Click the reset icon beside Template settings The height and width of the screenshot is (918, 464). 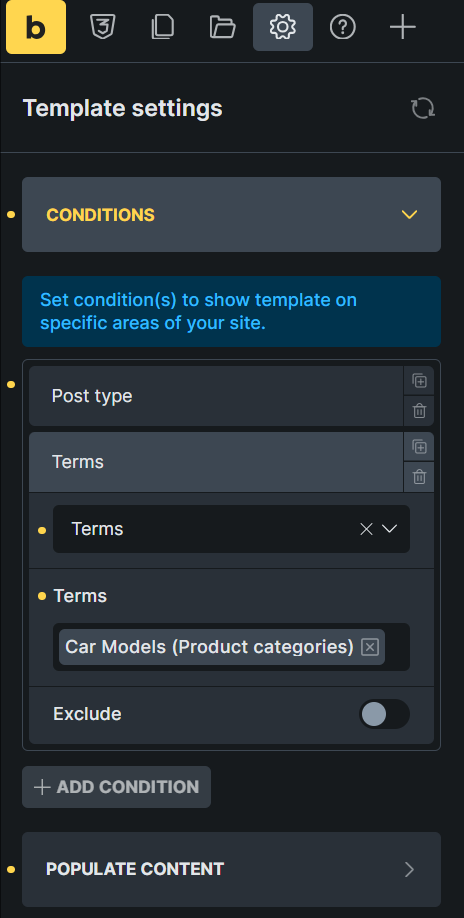tap(423, 109)
